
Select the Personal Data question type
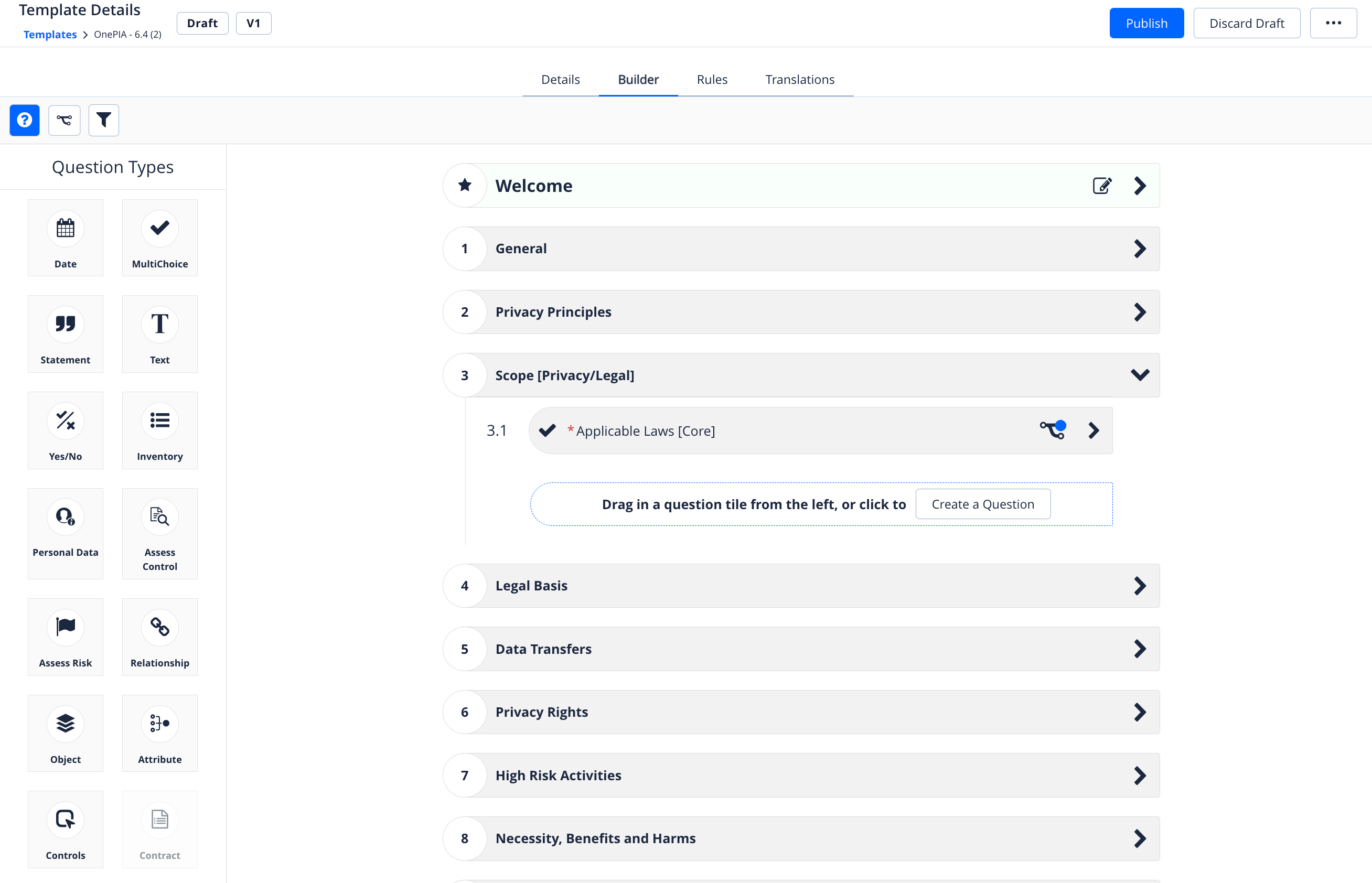[x=66, y=532]
